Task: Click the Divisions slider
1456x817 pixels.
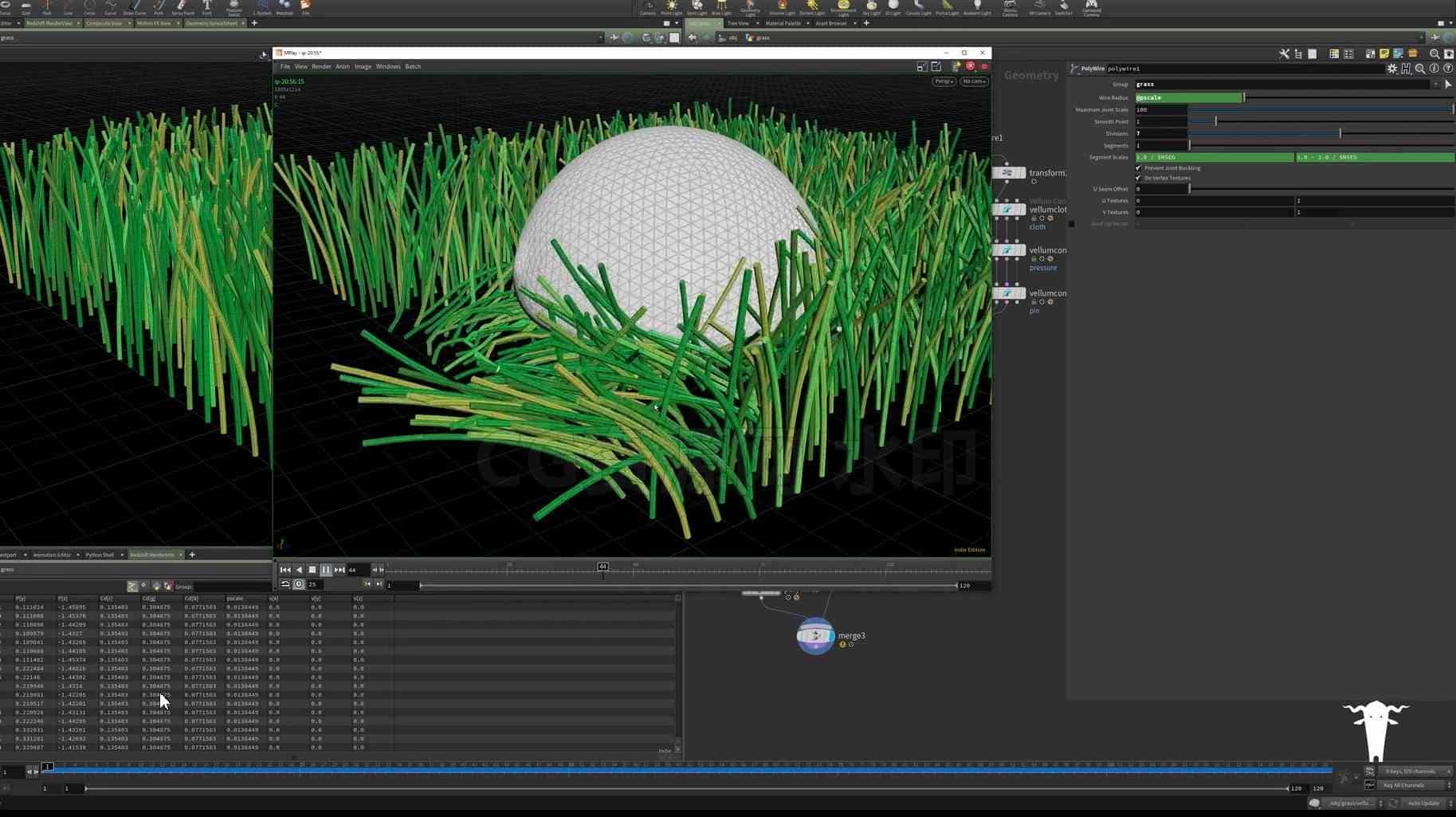Action: (1321, 134)
